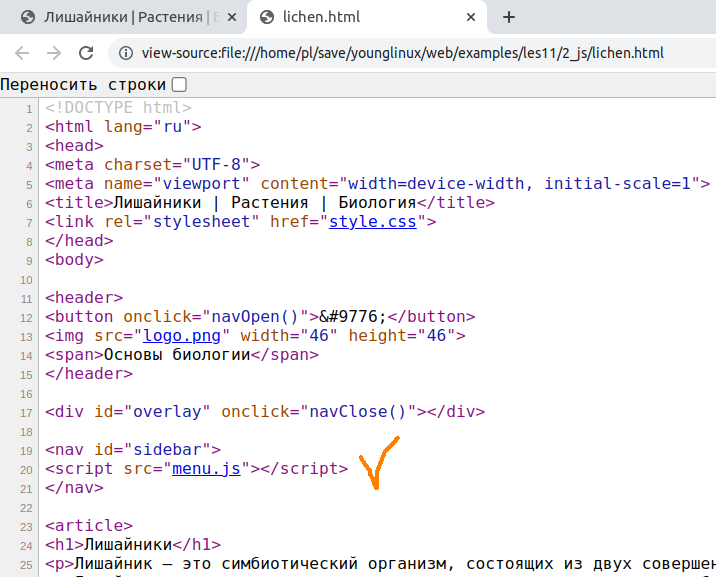Open a new tab with the plus button

click(x=509, y=17)
